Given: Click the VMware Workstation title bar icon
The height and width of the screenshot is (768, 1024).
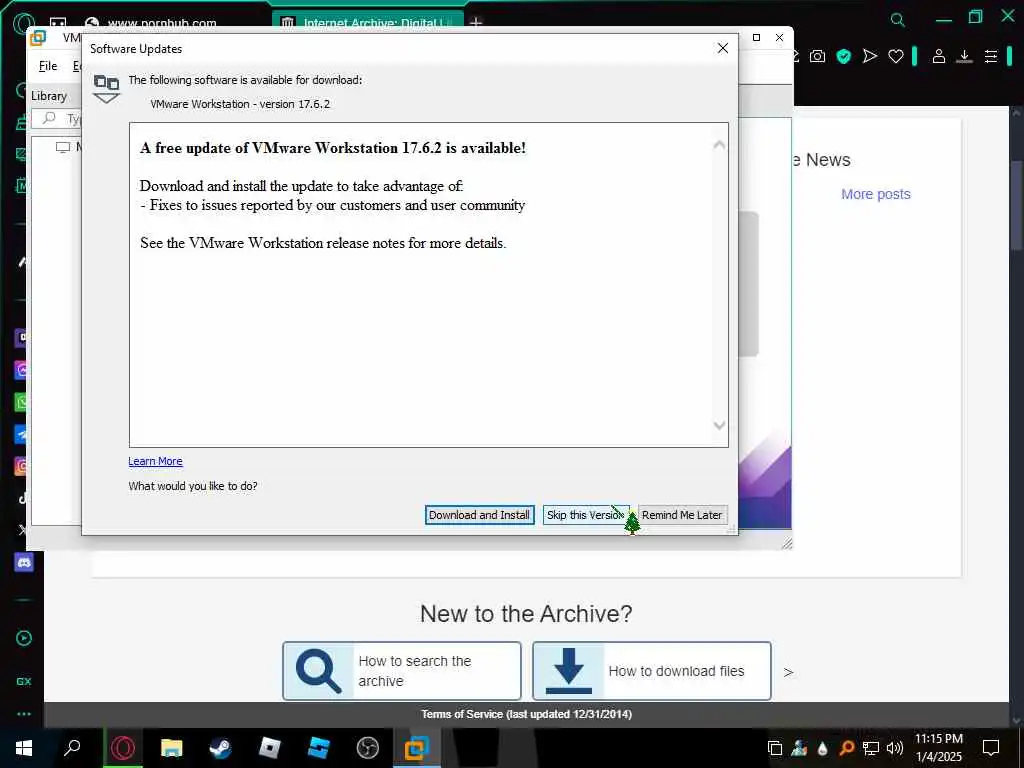Looking at the screenshot, I should point(38,38).
